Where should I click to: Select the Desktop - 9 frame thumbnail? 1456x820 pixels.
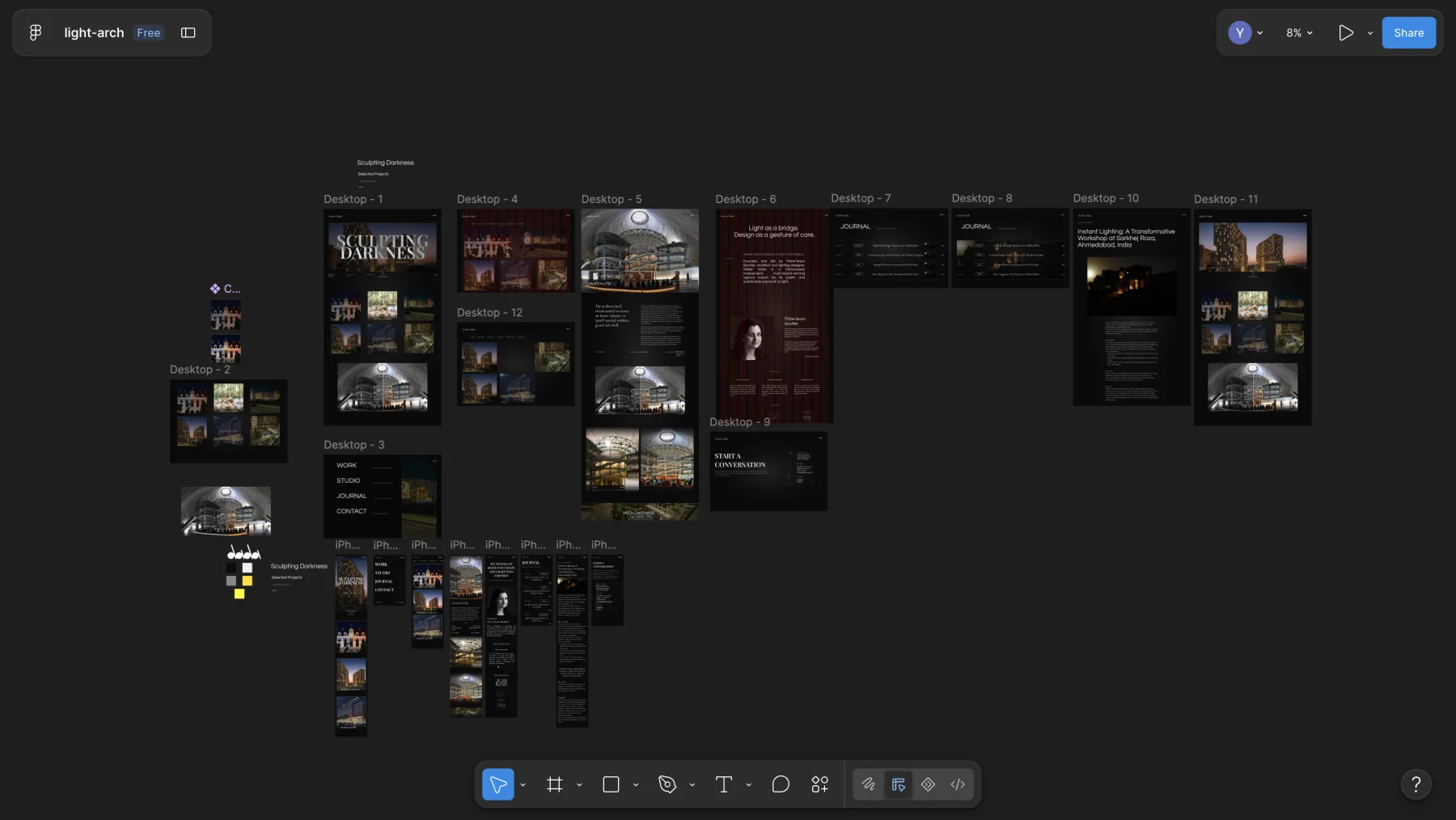click(x=768, y=471)
